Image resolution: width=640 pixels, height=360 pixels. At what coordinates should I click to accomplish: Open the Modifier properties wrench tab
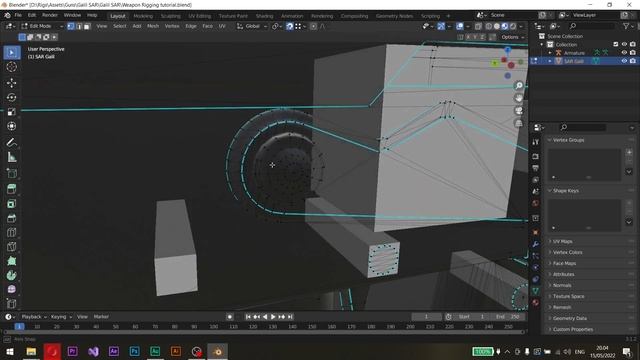pos(536,244)
